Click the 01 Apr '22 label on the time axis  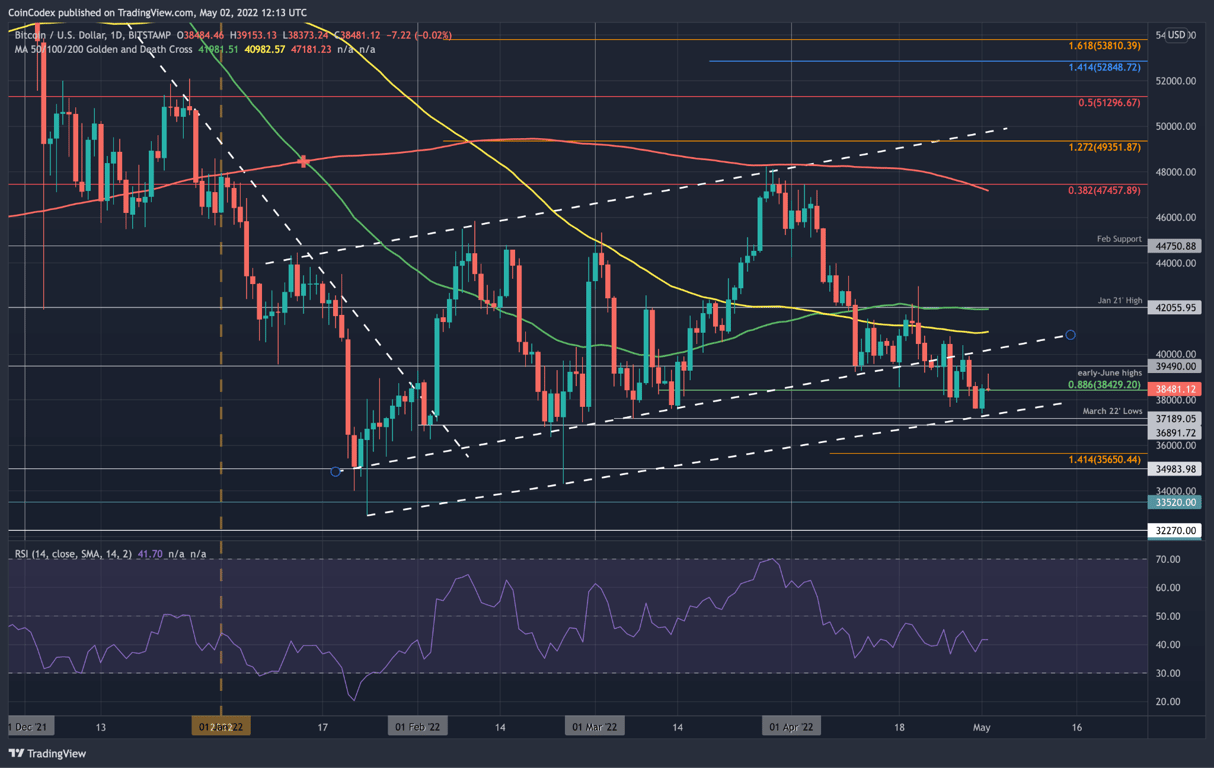pos(791,727)
